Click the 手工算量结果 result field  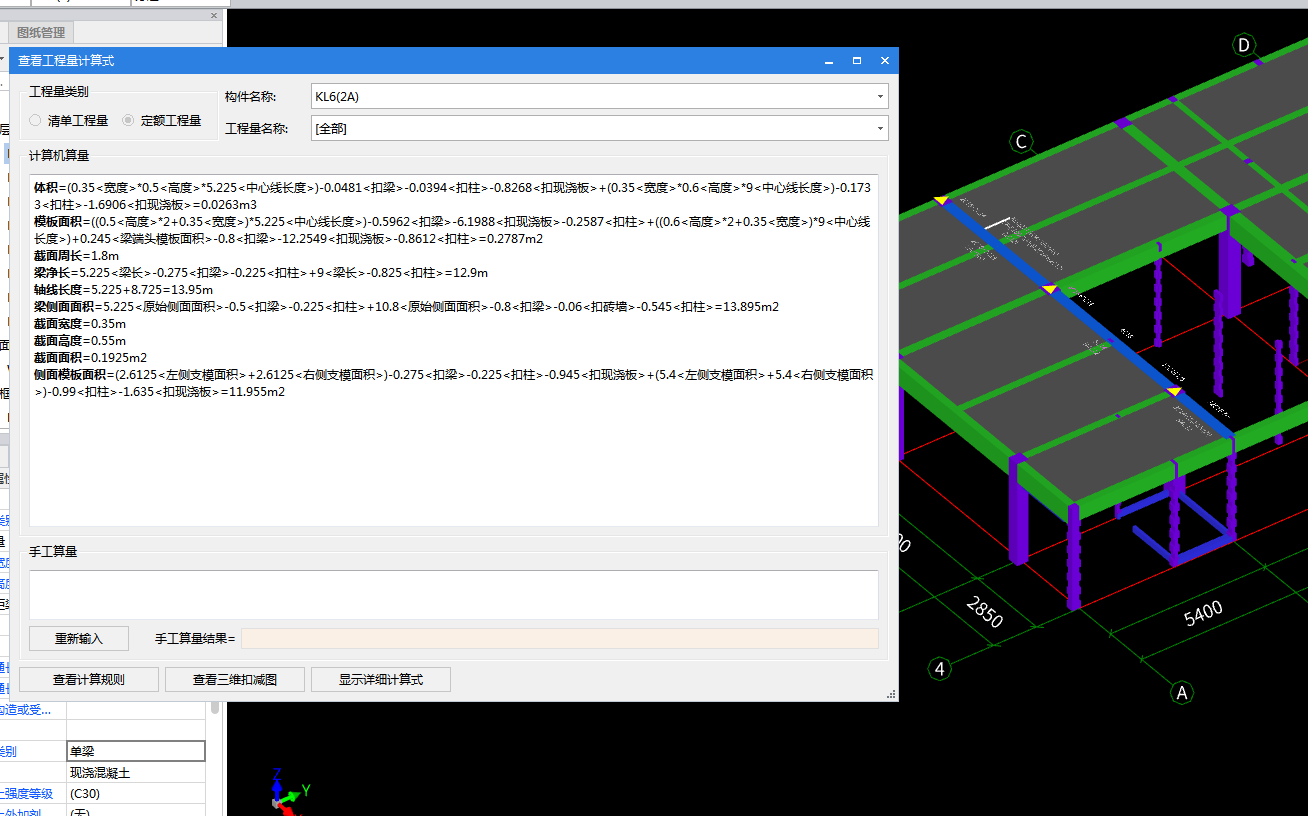tap(560, 638)
